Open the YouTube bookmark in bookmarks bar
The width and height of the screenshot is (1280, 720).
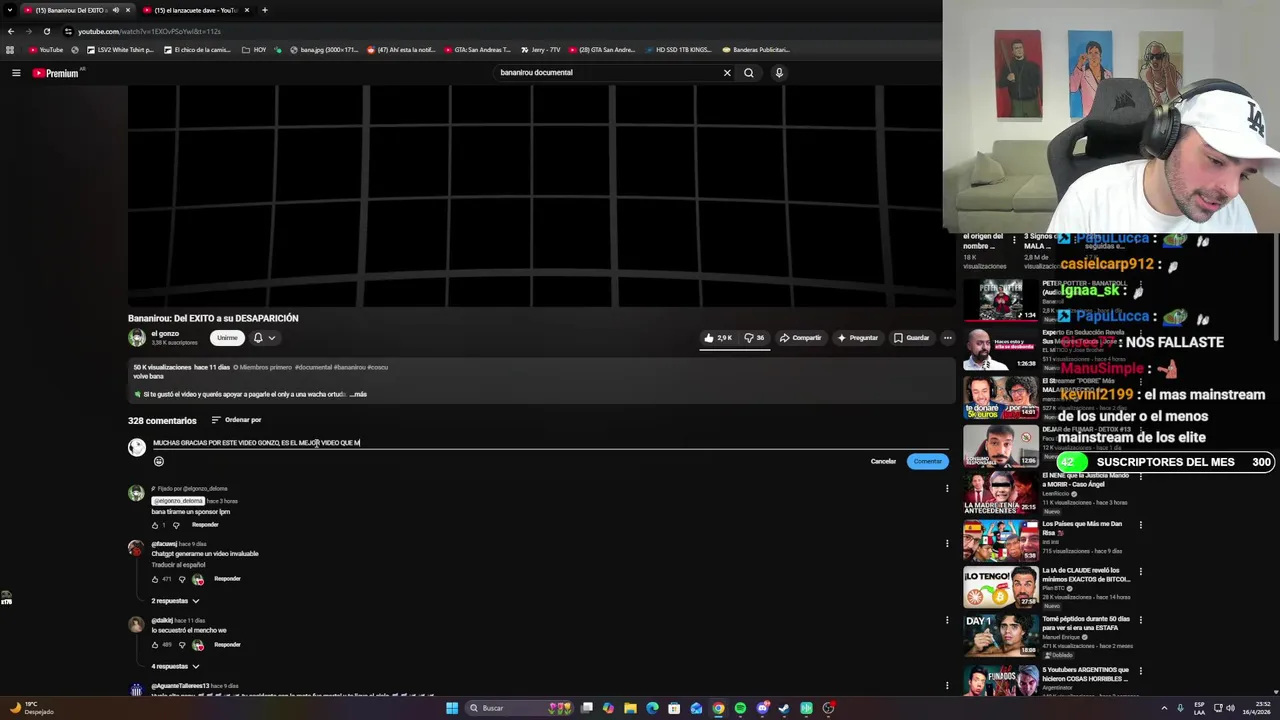[46, 50]
